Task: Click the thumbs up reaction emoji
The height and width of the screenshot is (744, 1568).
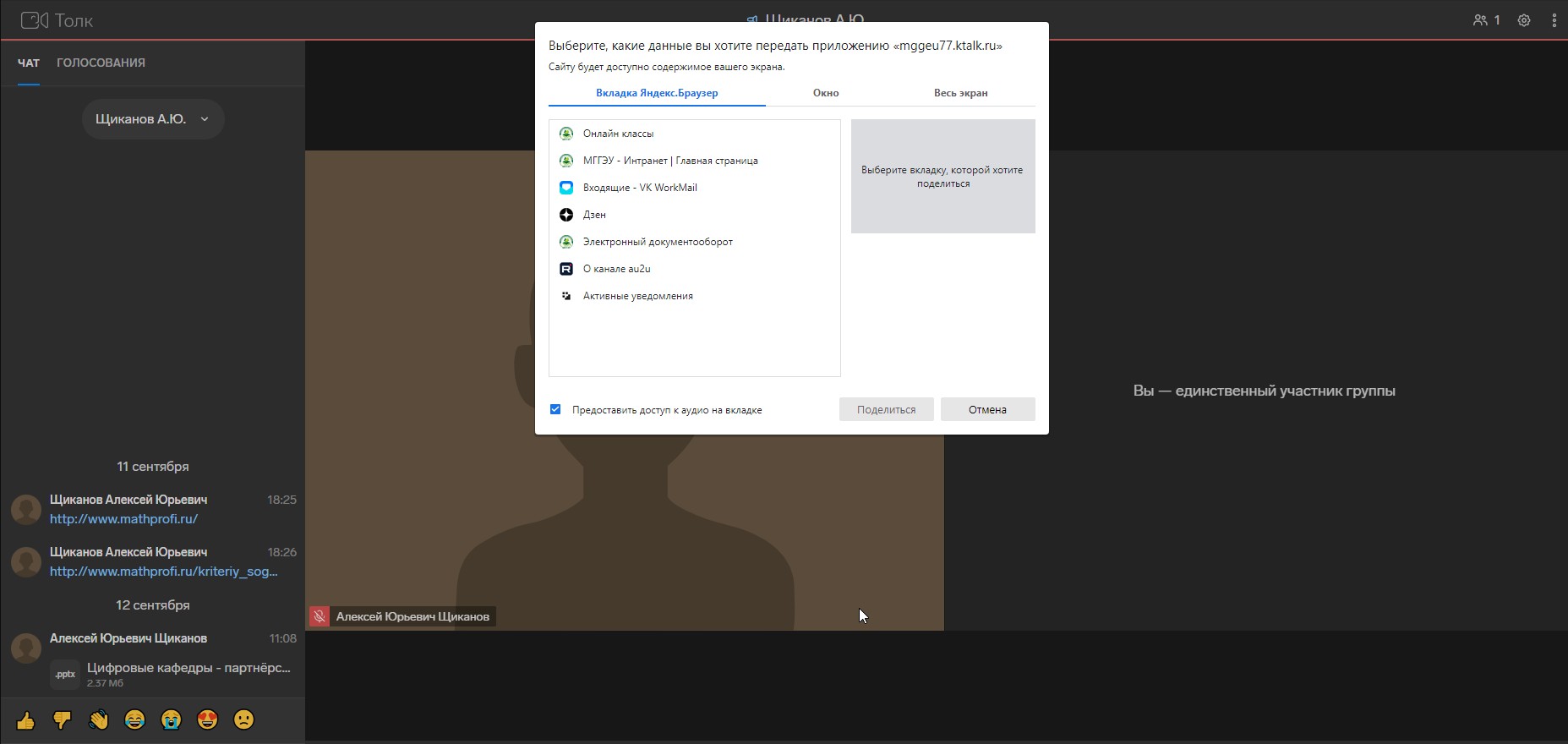Action: coord(25,720)
